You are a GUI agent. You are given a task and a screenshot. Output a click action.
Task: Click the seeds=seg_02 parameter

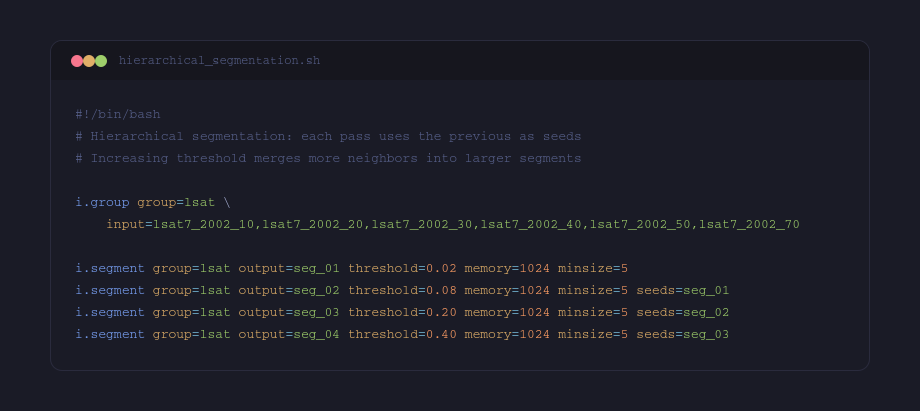point(683,312)
